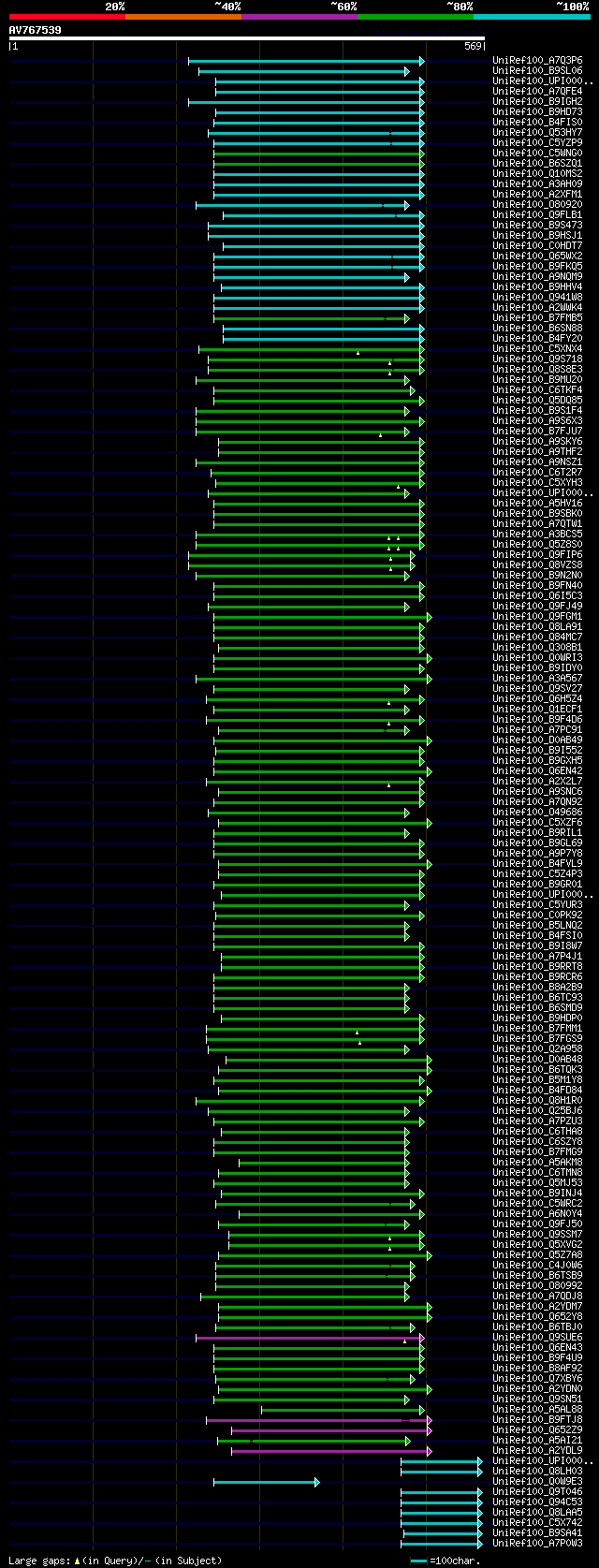
Task: Click the purple ~60% identity legend segment
Action: [299, 17]
